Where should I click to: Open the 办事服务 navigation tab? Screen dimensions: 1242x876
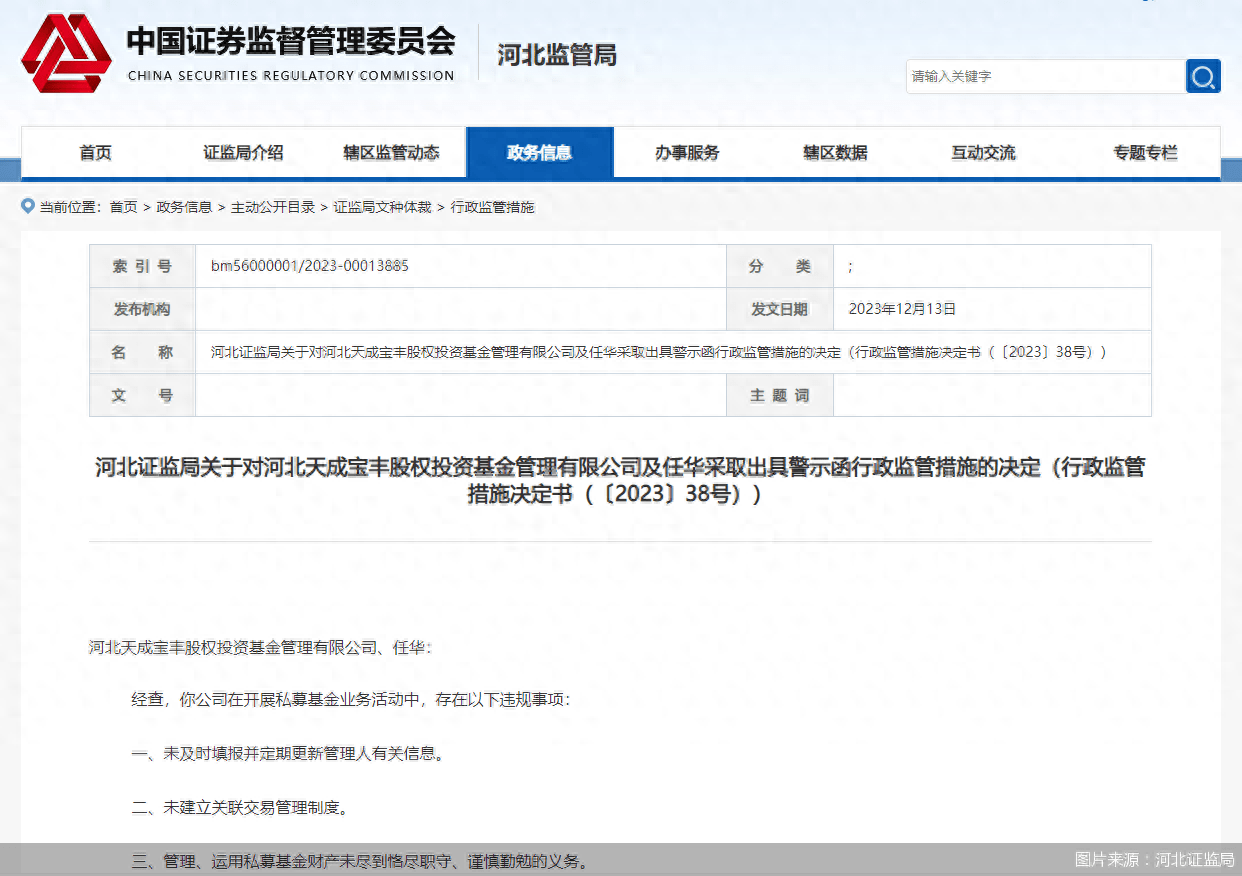click(x=688, y=153)
